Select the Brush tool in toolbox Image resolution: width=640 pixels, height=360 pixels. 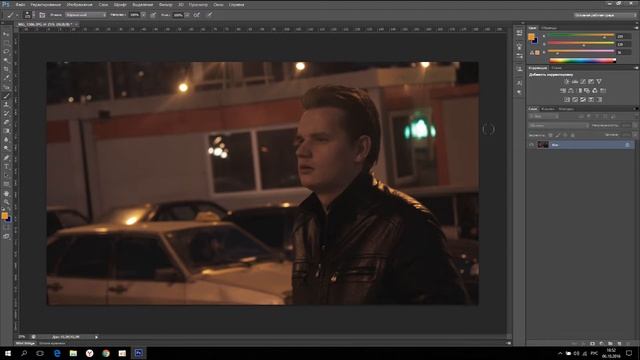[6, 96]
